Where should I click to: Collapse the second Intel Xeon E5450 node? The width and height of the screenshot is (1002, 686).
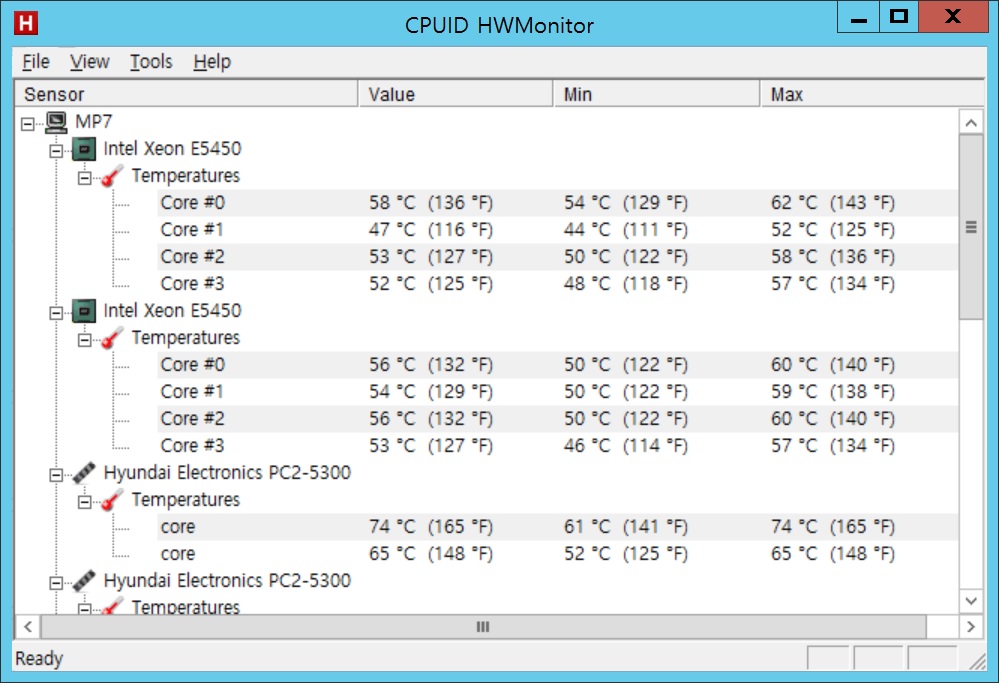pos(56,312)
